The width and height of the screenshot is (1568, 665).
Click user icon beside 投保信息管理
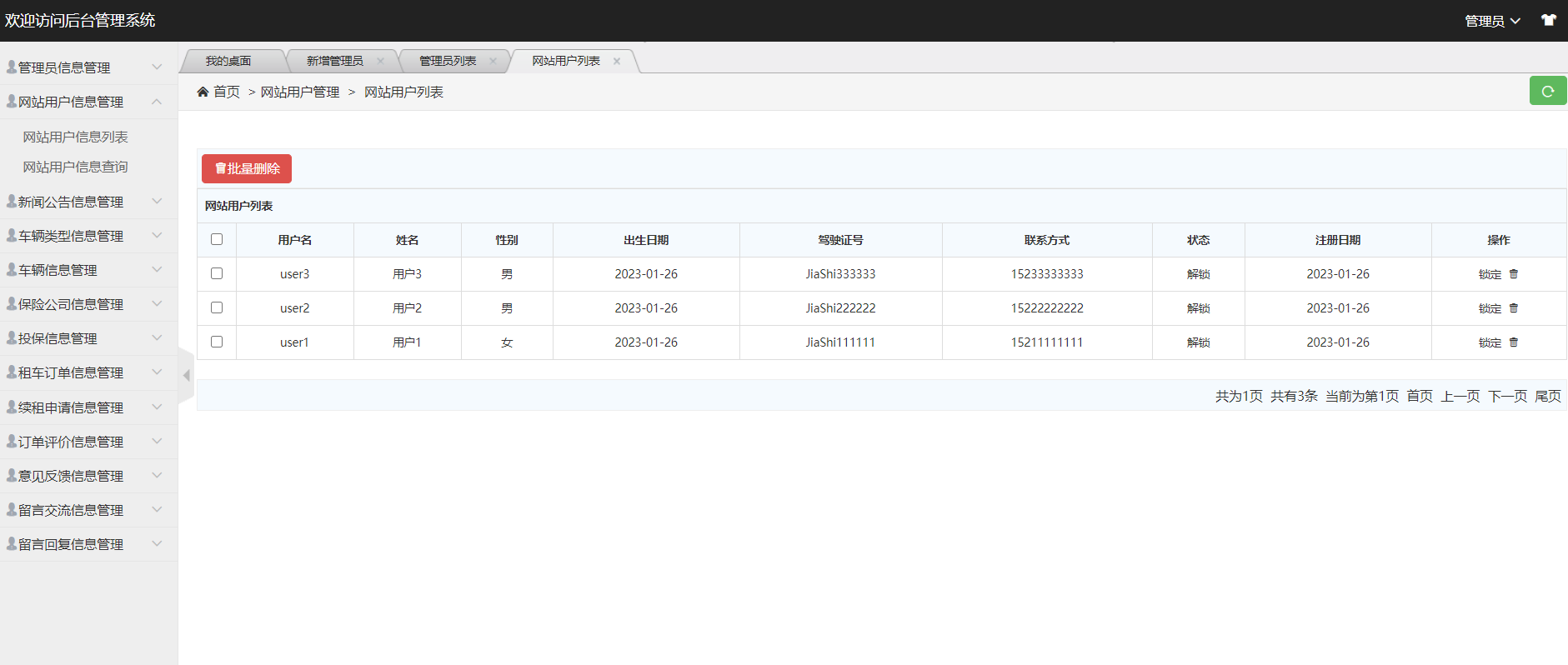[x=12, y=337]
